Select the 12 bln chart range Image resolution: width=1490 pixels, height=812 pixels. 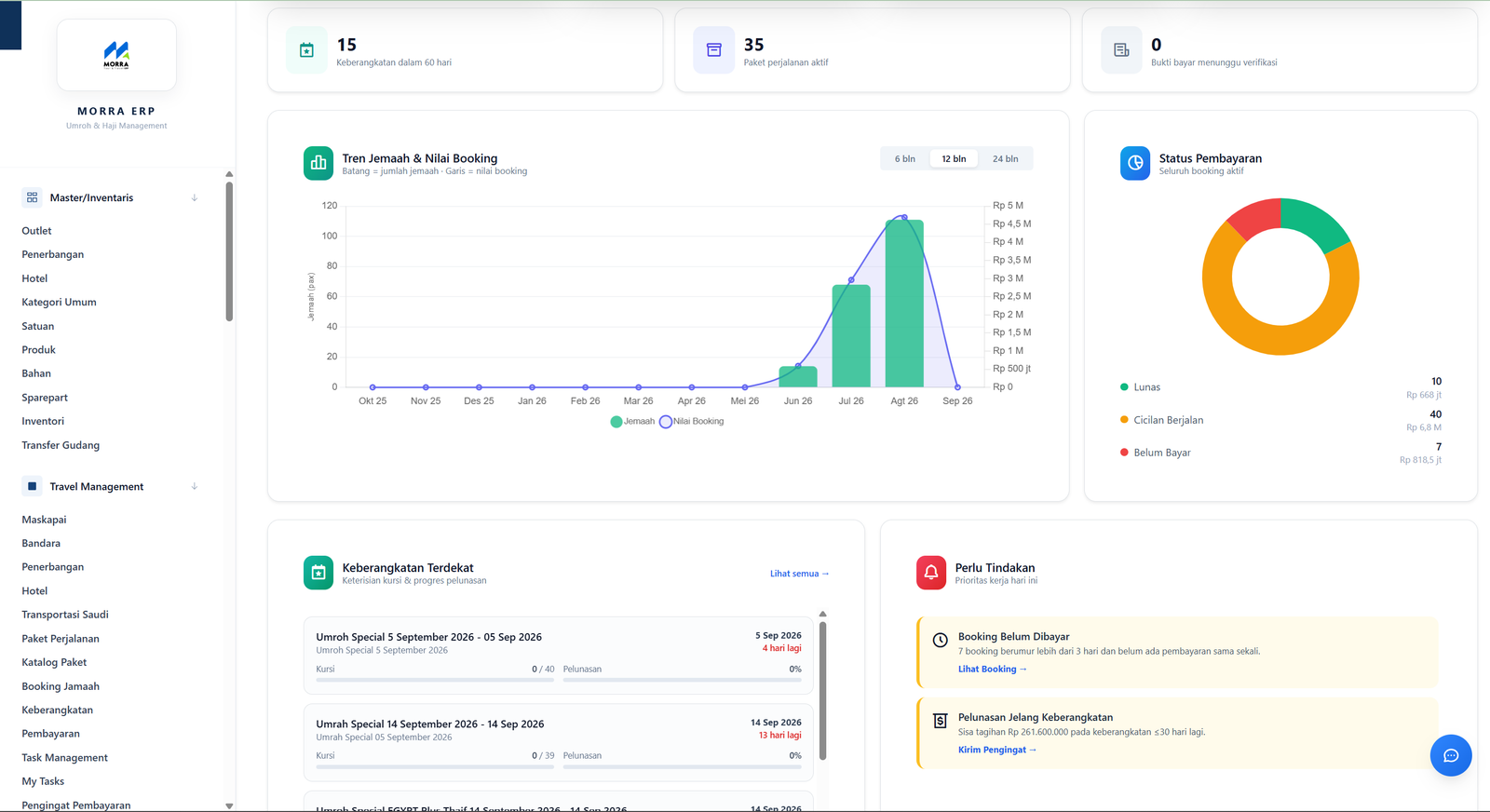point(954,159)
